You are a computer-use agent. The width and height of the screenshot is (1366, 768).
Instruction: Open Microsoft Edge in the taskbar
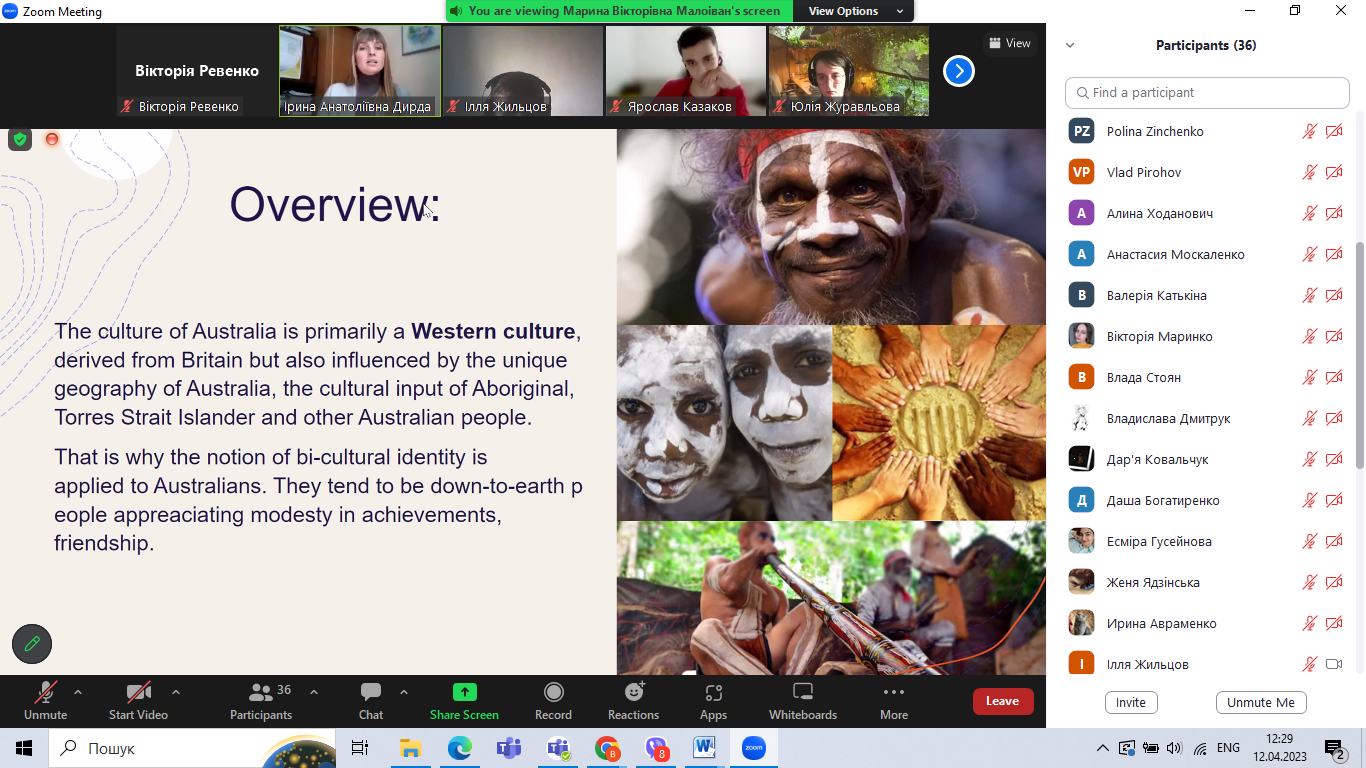coord(460,748)
